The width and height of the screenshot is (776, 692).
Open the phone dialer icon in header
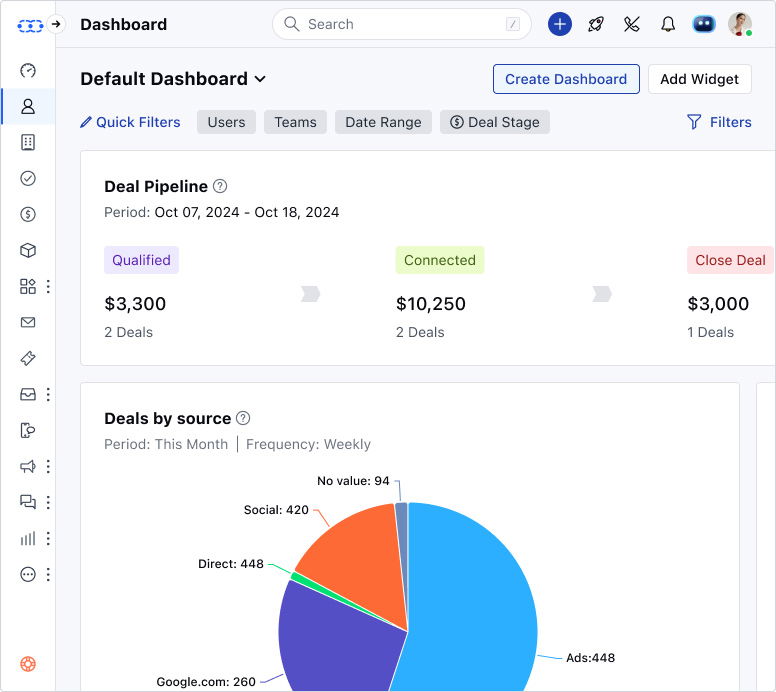pos(632,24)
